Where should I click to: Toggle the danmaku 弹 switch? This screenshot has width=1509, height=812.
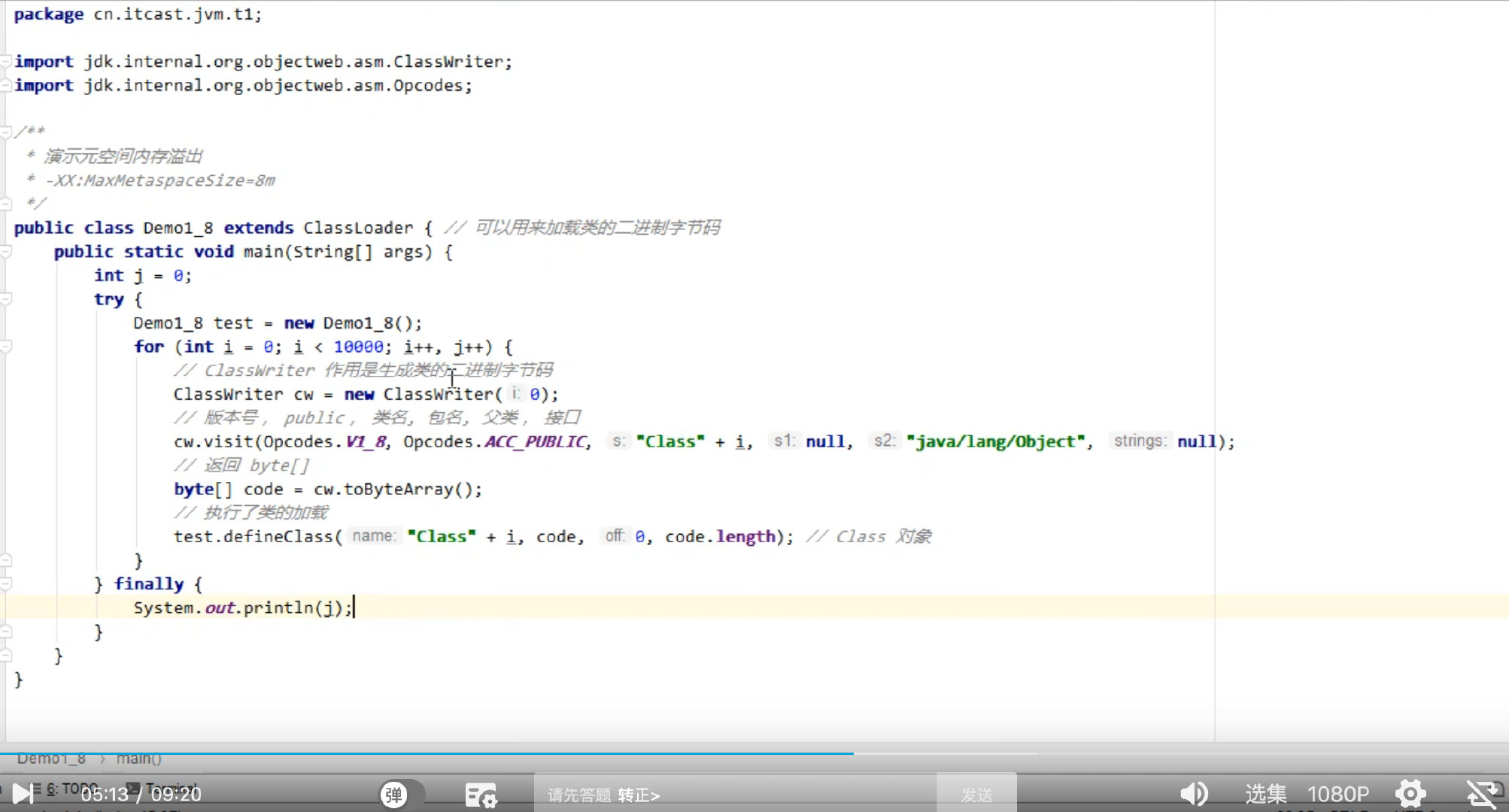tap(394, 794)
